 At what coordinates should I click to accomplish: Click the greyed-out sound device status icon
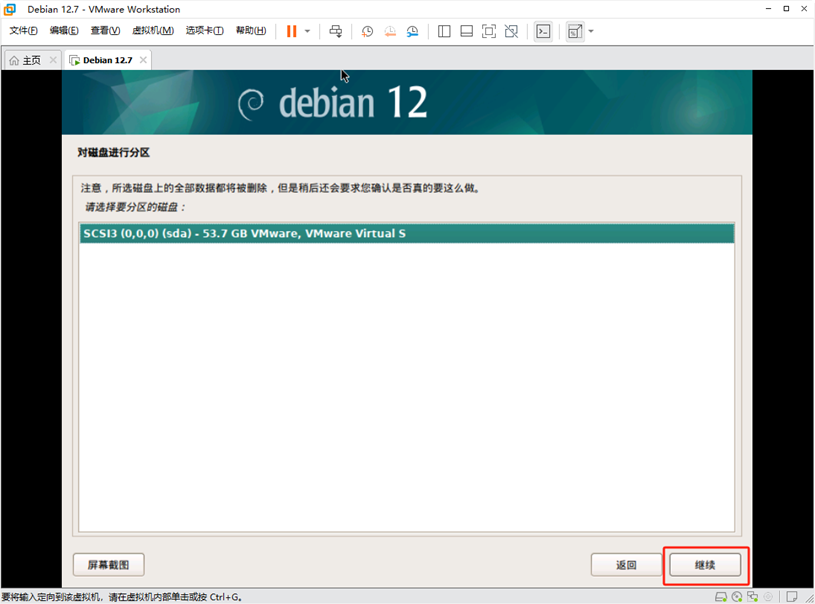pos(768,597)
